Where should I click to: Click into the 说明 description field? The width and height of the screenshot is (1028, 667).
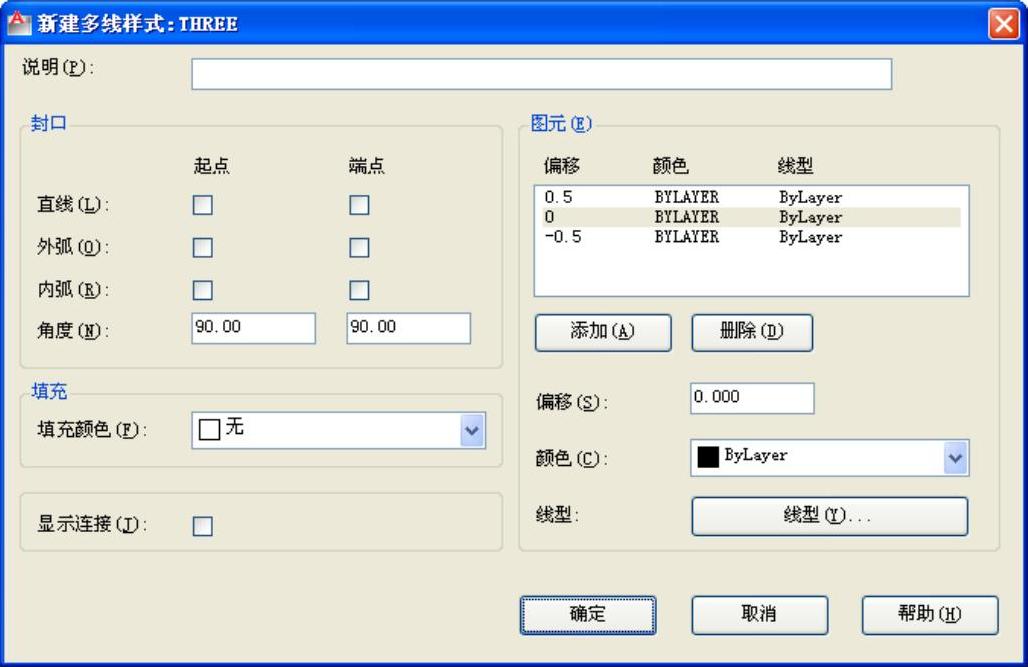click(x=541, y=74)
